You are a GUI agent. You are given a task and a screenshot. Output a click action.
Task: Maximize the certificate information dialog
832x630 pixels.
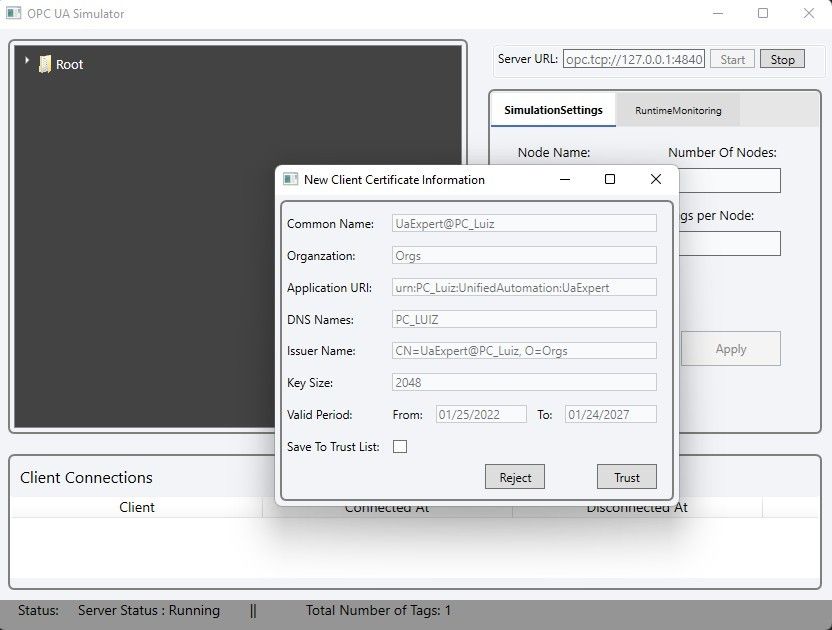tap(610, 180)
